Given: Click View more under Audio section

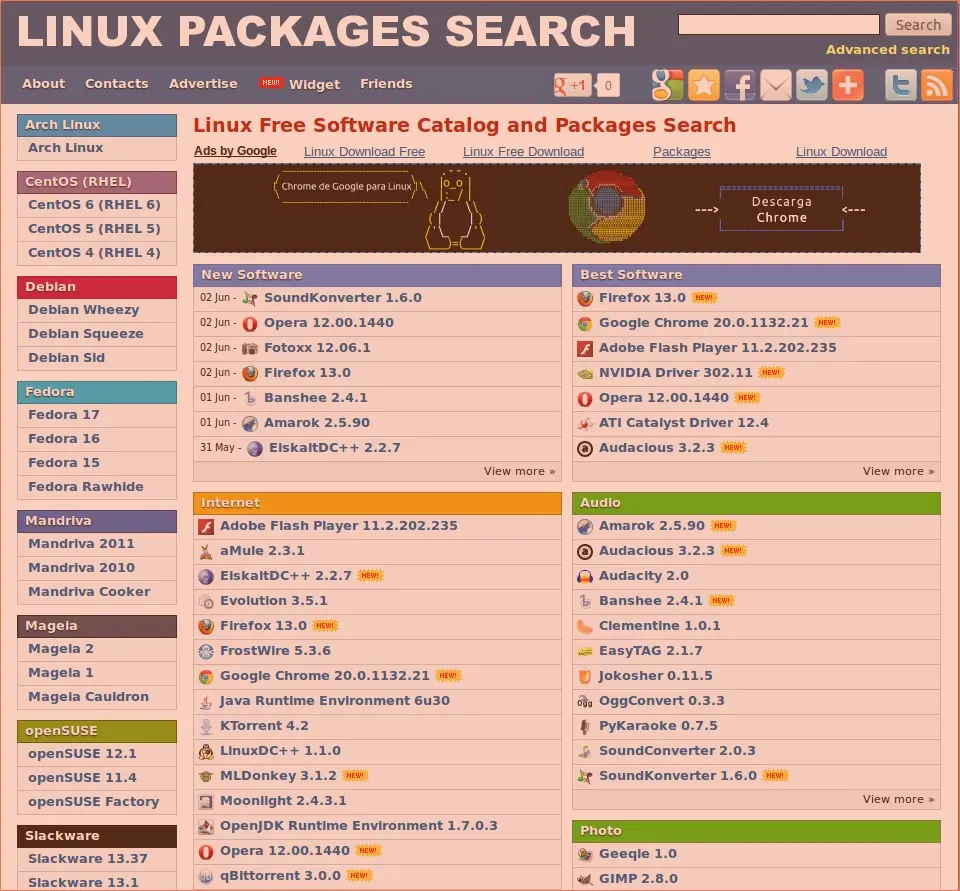Looking at the screenshot, I should point(898,799).
